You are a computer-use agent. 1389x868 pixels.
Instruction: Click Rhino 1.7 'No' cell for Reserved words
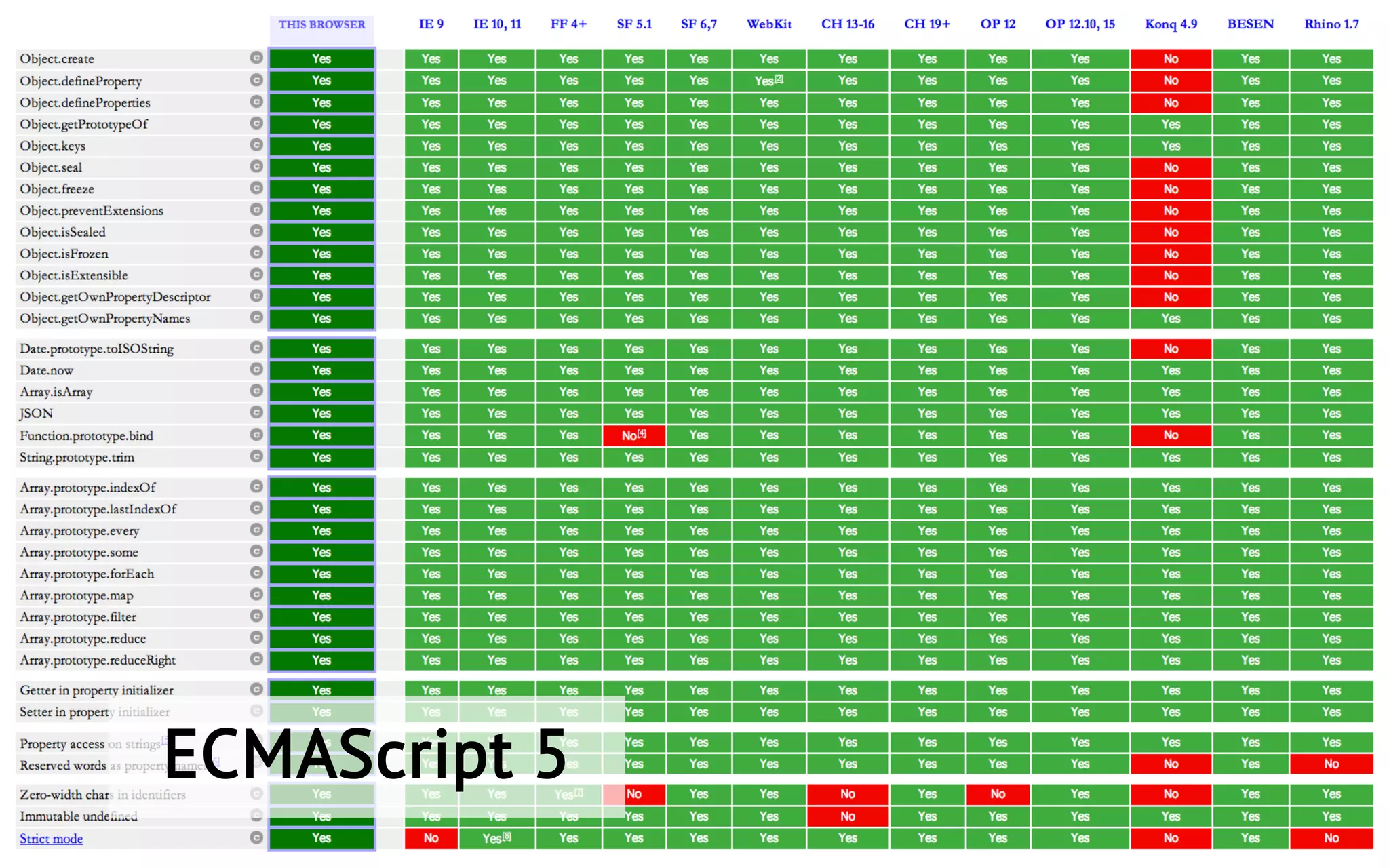tap(1331, 764)
